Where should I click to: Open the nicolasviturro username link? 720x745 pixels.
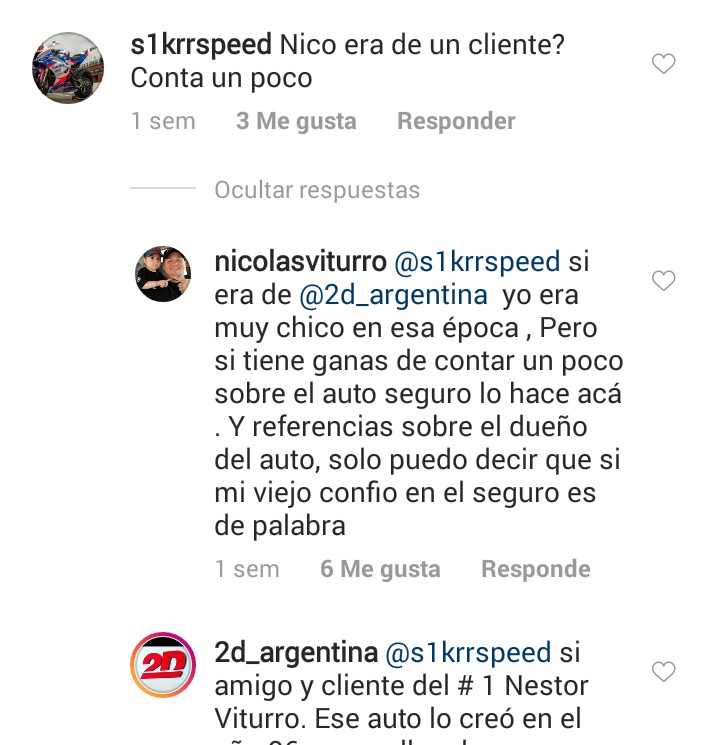click(300, 261)
